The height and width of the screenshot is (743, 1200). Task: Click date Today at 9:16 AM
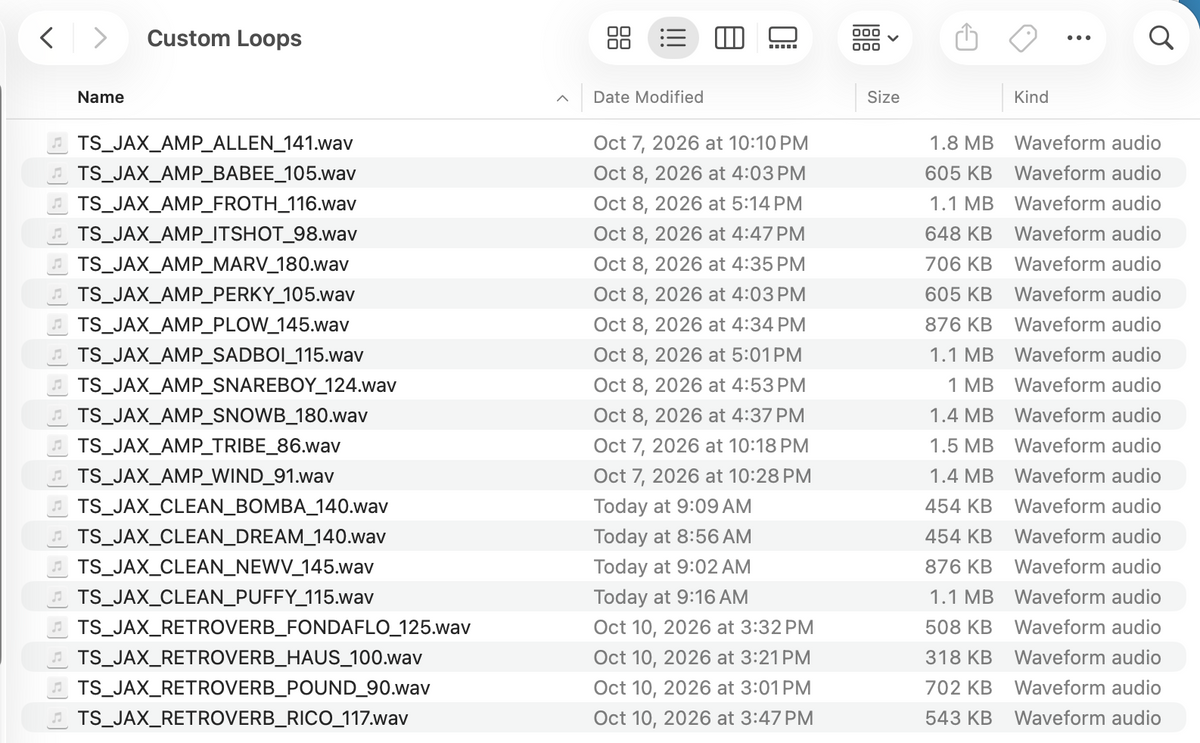point(670,597)
